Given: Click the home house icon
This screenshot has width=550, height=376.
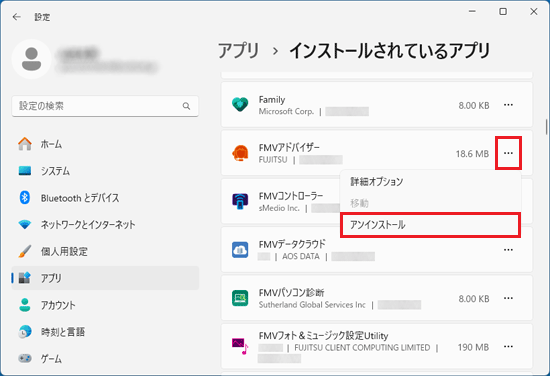Looking at the screenshot, I should [25, 144].
